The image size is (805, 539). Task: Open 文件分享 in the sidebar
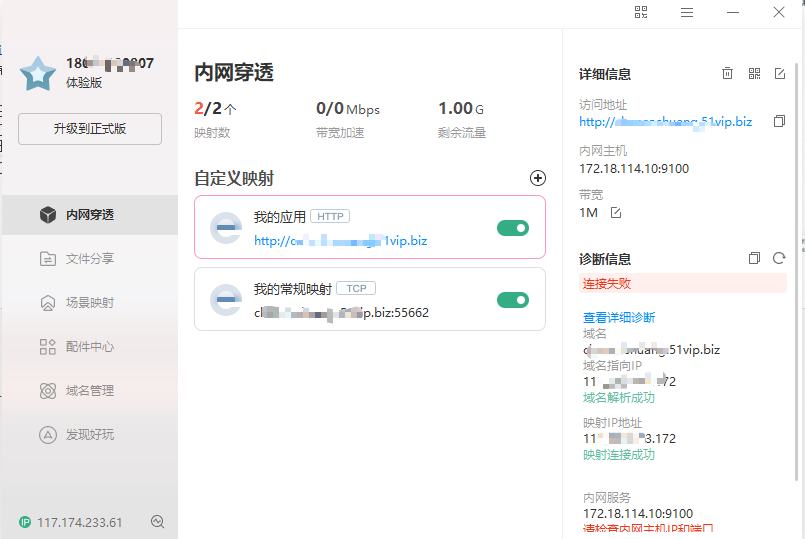tap(90, 259)
